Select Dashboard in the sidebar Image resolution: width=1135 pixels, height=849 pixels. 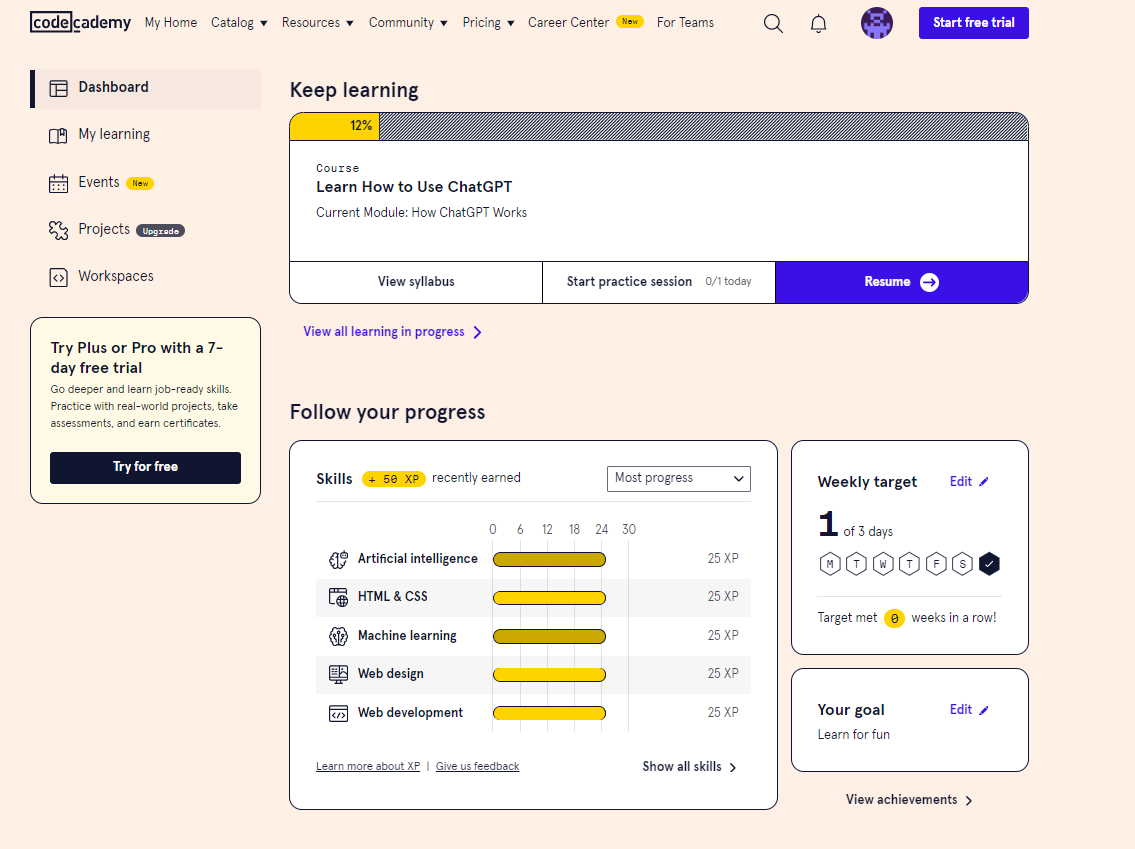point(145,88)
